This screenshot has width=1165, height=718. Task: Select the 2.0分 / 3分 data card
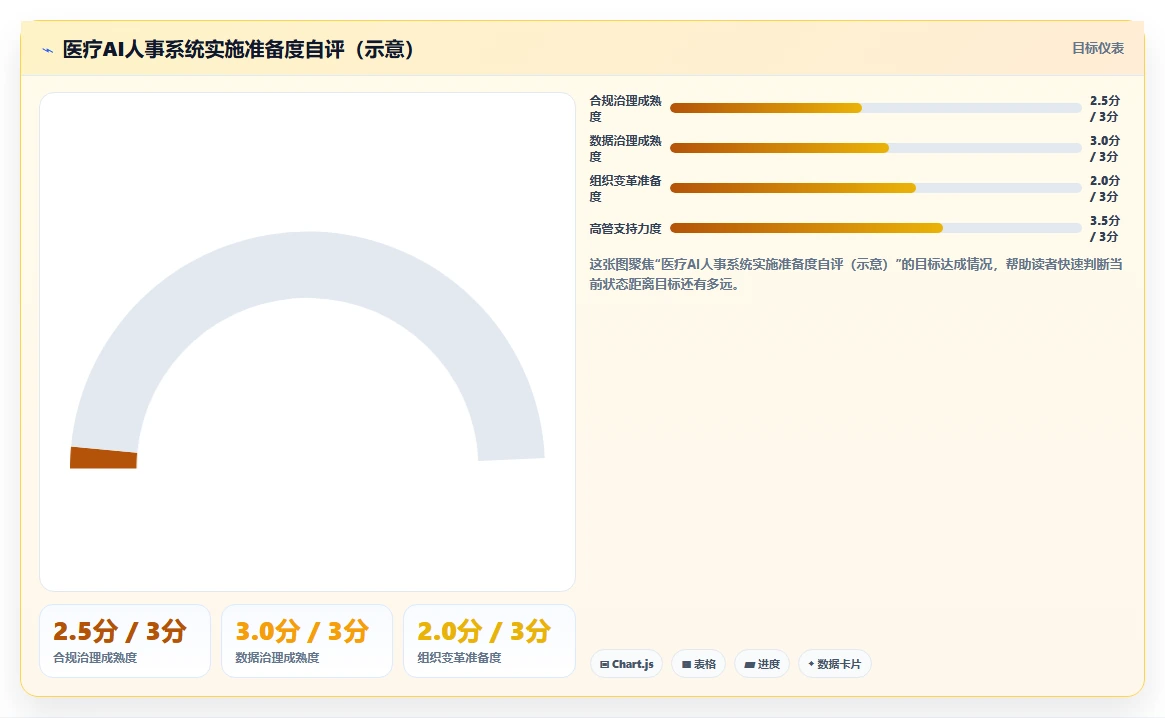click(489, 641)
